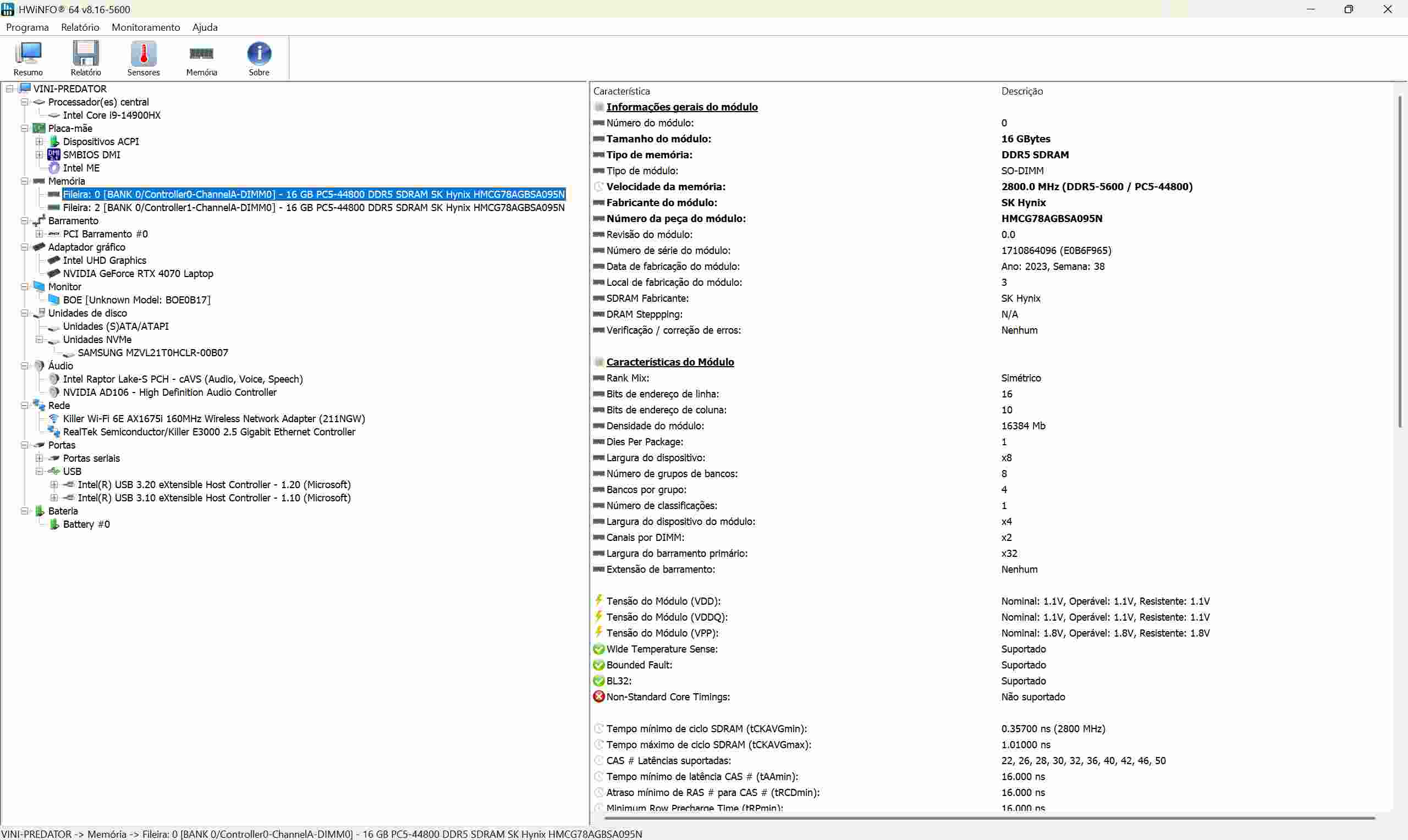Image resolution: width=1408 pixels, height=840 pixels.
Task: Click Características do Módulo heading
Action: 670,362
